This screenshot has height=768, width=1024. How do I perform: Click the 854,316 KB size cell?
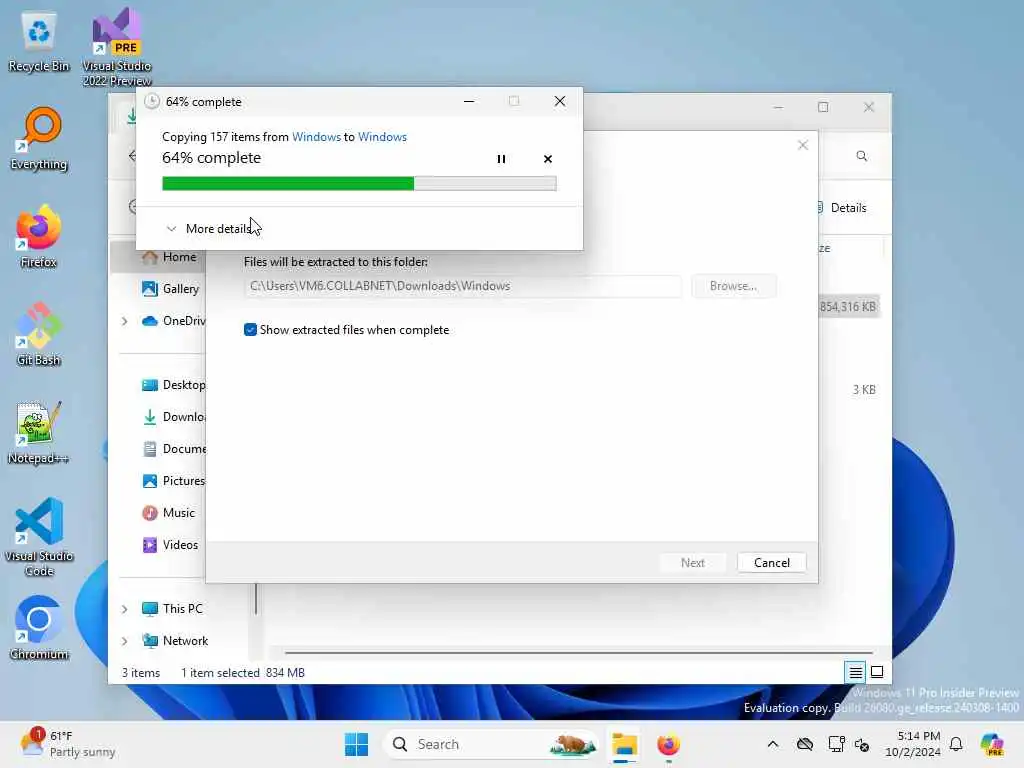(848, 307)
